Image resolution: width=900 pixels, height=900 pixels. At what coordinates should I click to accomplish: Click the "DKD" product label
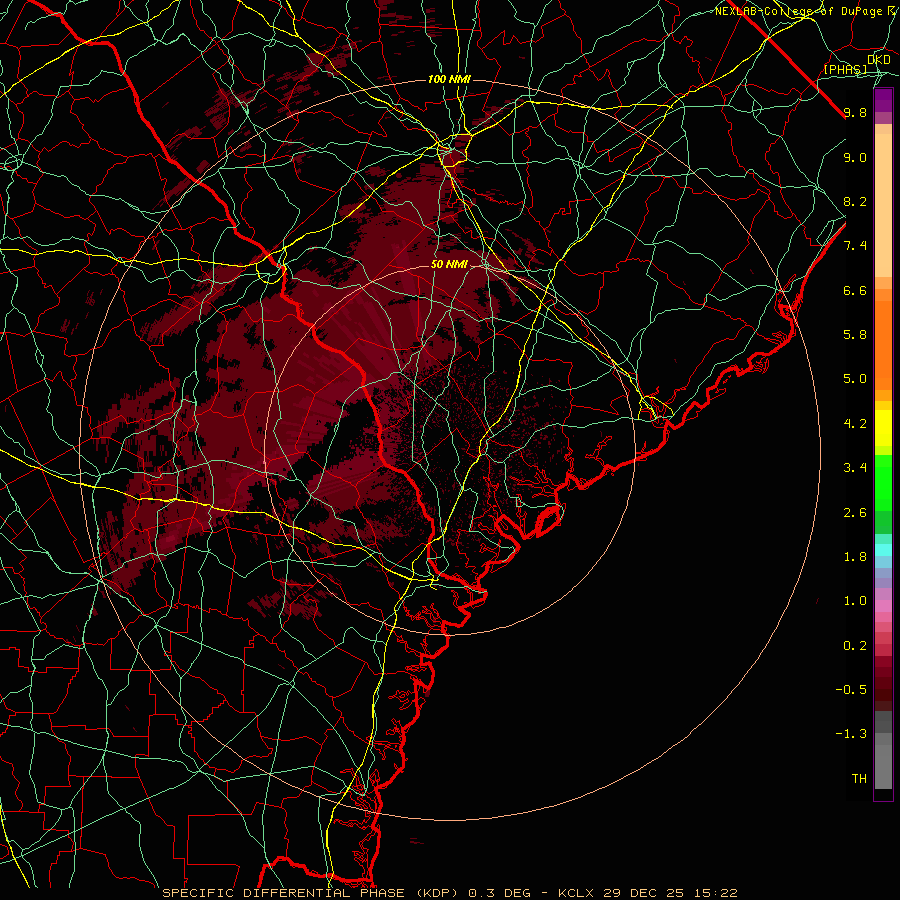tap(879, 60)
